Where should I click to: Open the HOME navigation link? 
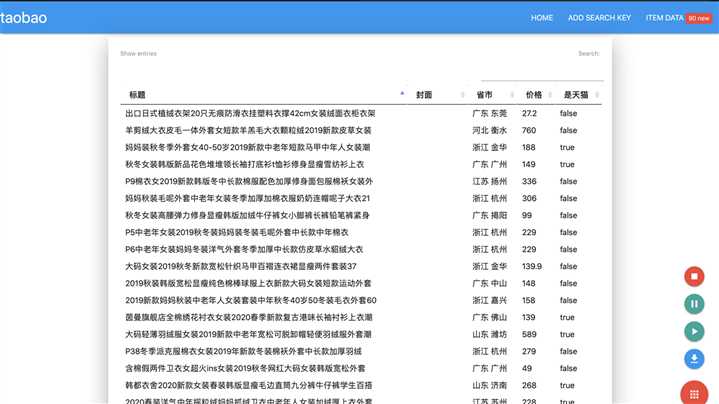click(x=542, y=18)
